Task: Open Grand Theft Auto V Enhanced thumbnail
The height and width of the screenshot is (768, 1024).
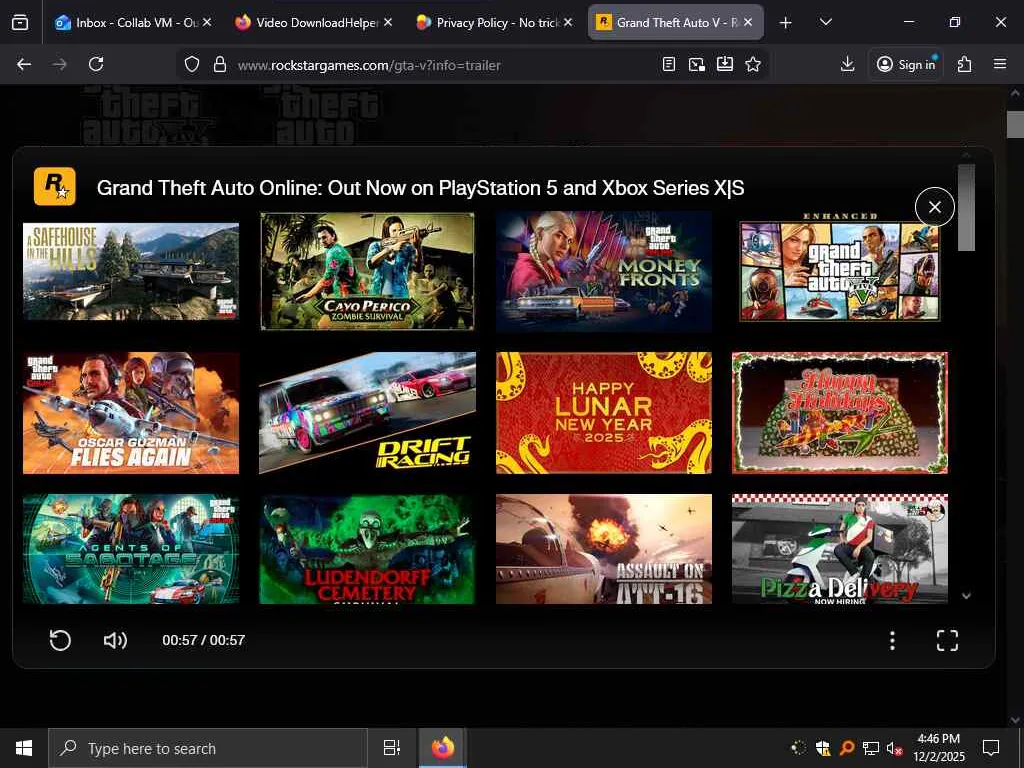Action: 840,268
